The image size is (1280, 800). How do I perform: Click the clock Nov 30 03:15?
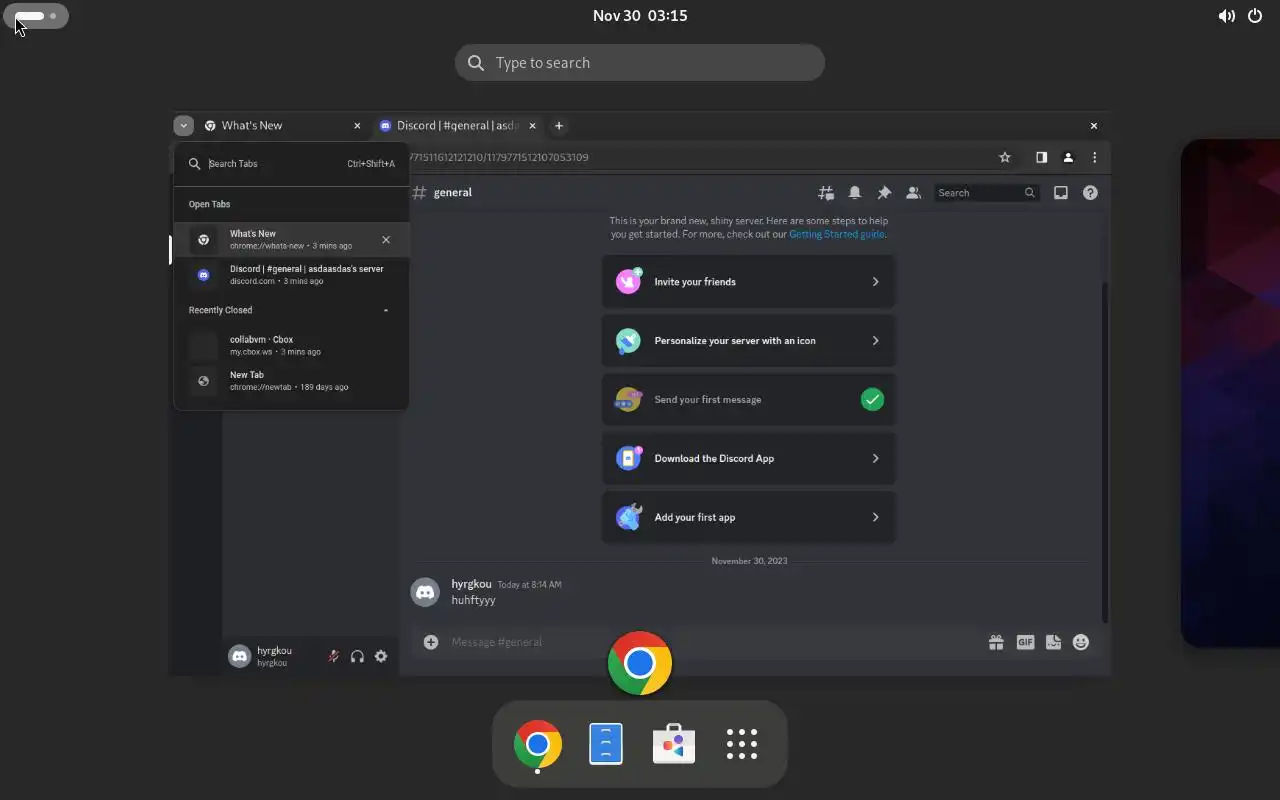click(640, 16)
